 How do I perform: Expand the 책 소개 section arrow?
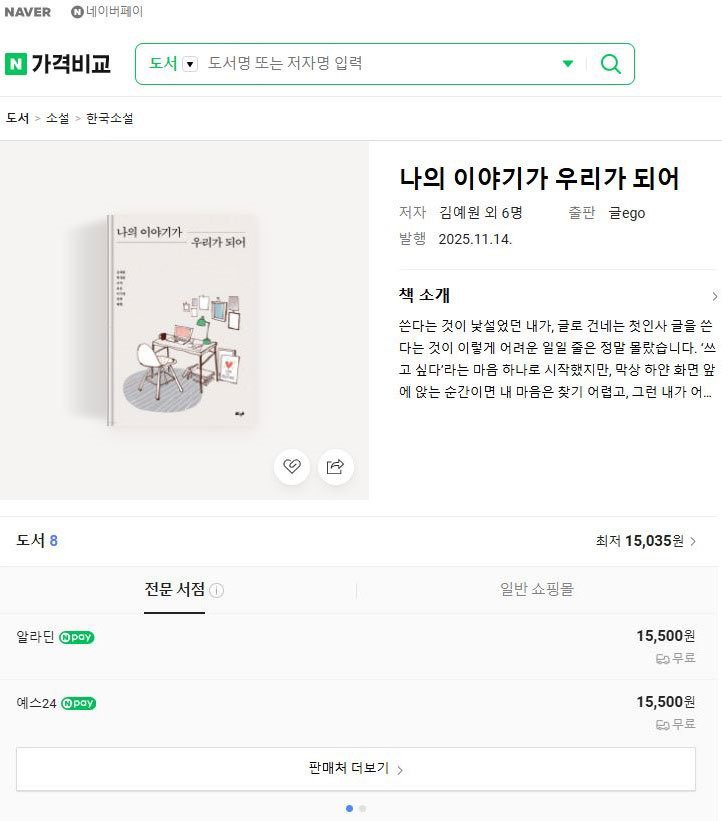714,296
